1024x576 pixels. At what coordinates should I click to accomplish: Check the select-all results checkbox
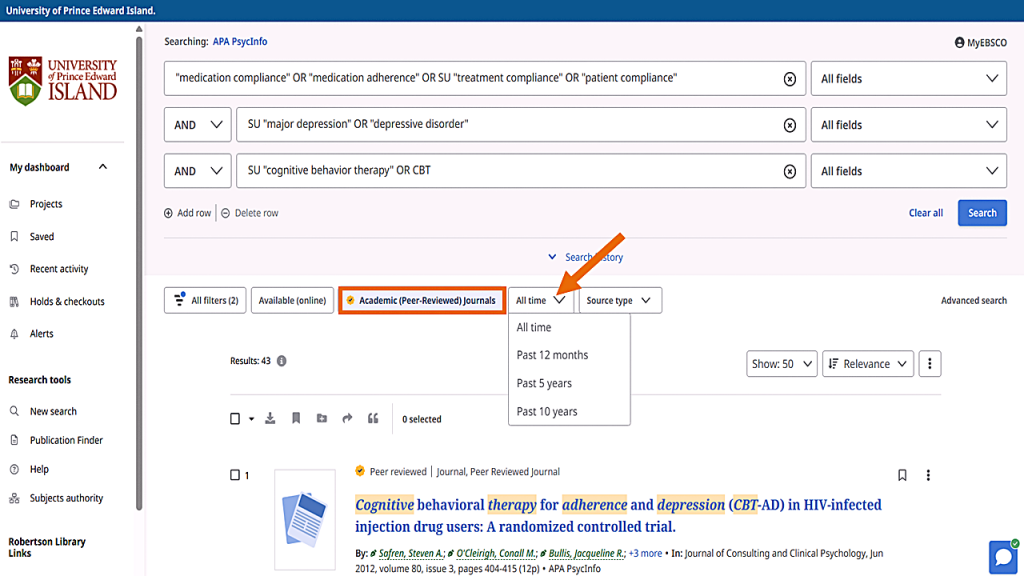[x=235, y=419]
